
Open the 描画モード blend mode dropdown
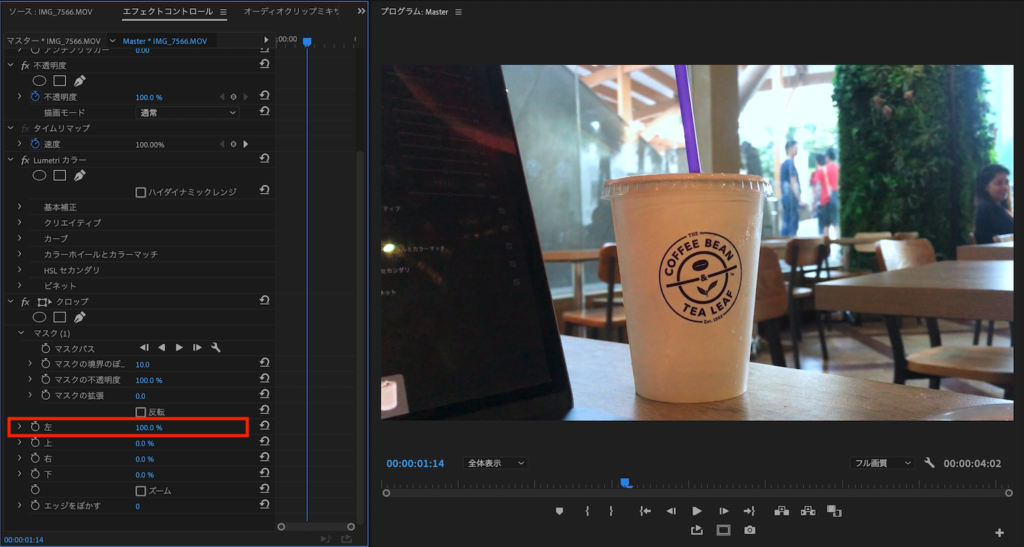187,113
